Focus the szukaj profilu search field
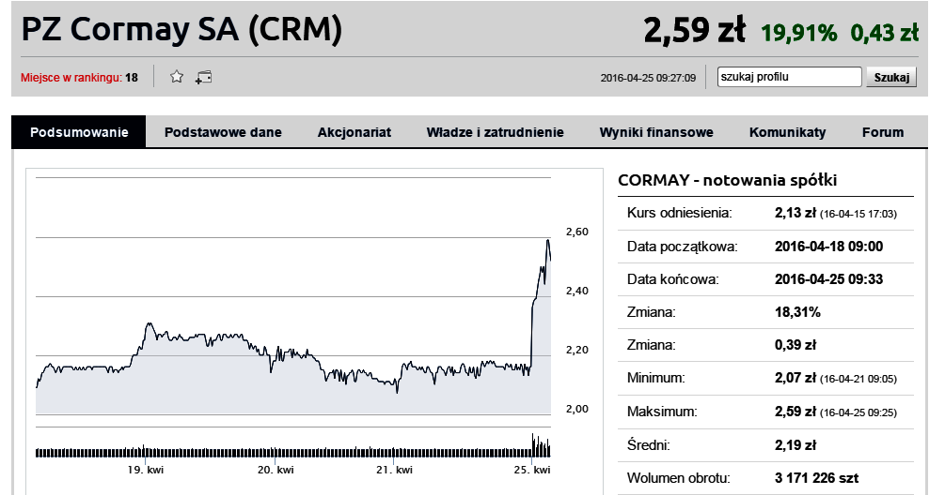The width and height of the screenshot is (945, 495). pyautogui.click(x=789, y=77)
